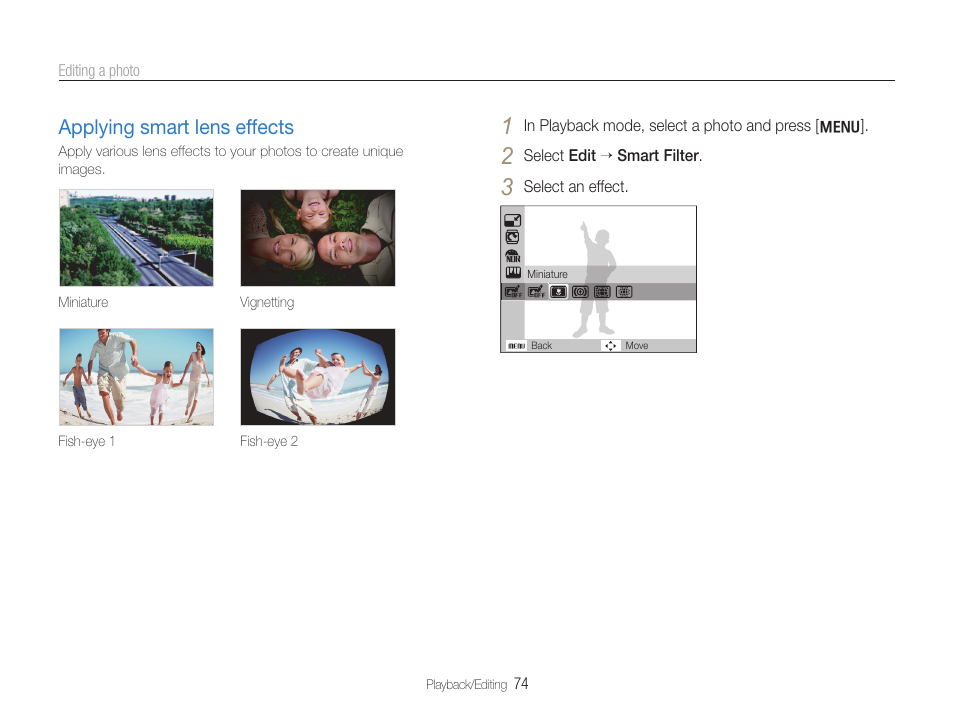Click the Vignetting caption under the photo
Viewport: 954px width, 720px height.
pos(267,302)
